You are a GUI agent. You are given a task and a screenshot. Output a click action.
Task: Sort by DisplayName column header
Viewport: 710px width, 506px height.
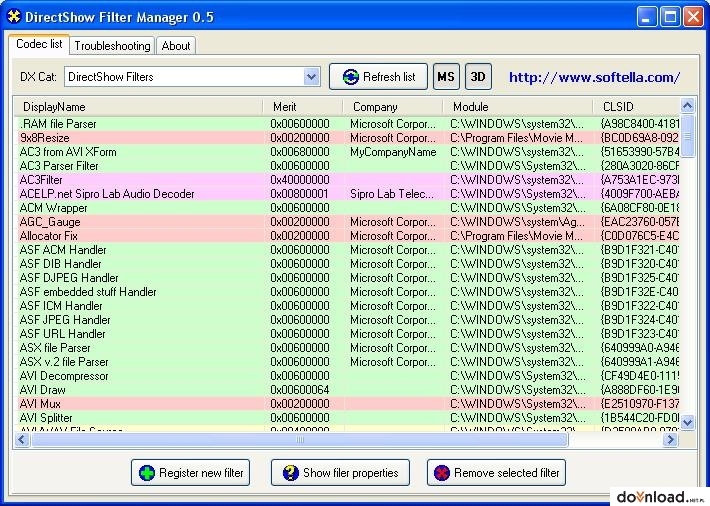click(x=139, y=107)
